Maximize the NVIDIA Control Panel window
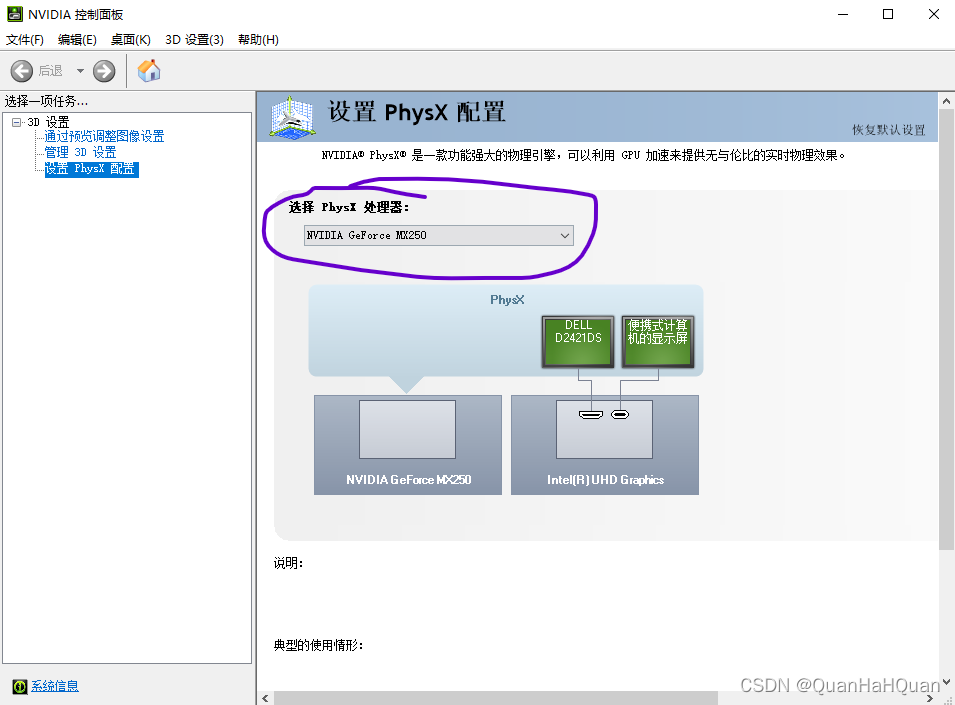This screenshot has height=705, width=955. coord(888,14)
